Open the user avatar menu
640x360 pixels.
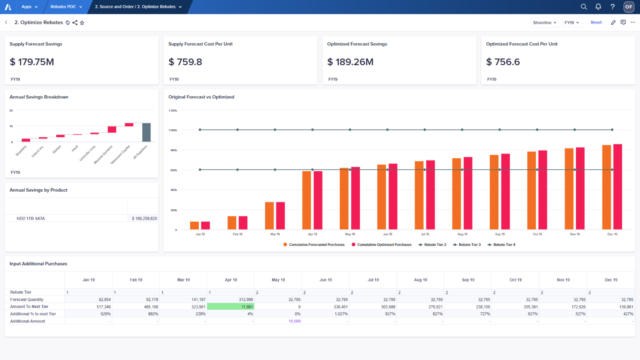[x=628, y=7]
